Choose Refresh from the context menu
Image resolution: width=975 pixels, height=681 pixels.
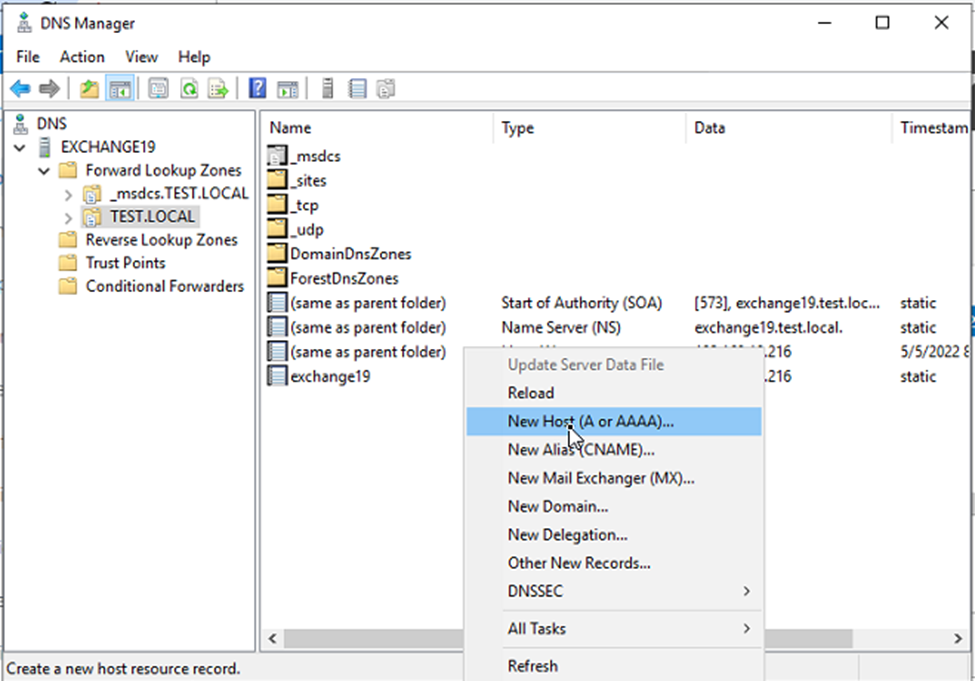click(613, 666)
